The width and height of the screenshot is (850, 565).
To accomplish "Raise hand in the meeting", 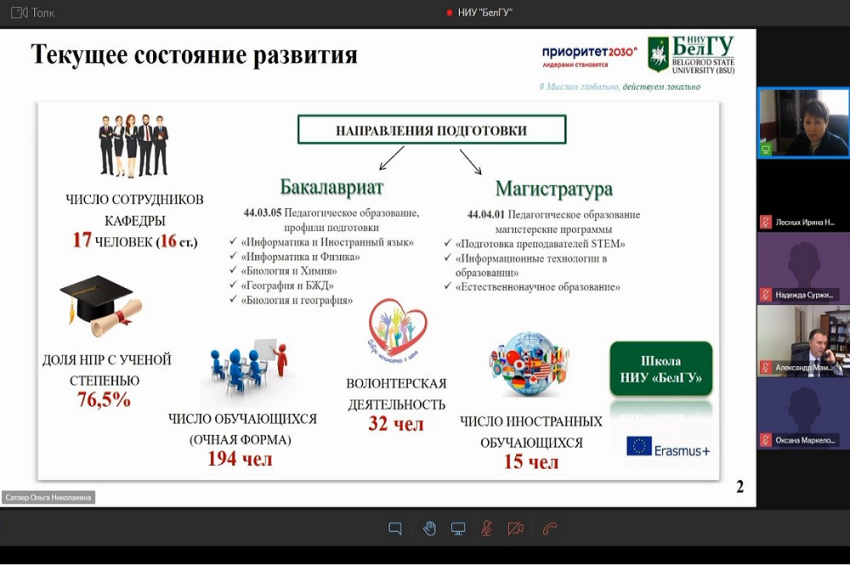I will [x=429, y=529].
